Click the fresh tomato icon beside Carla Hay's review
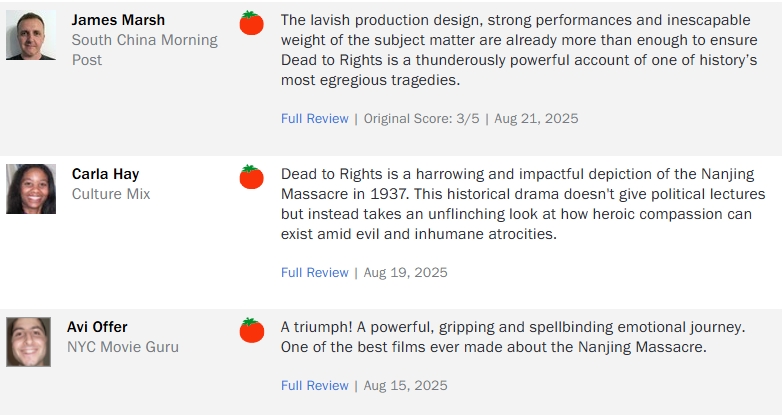 252,177
